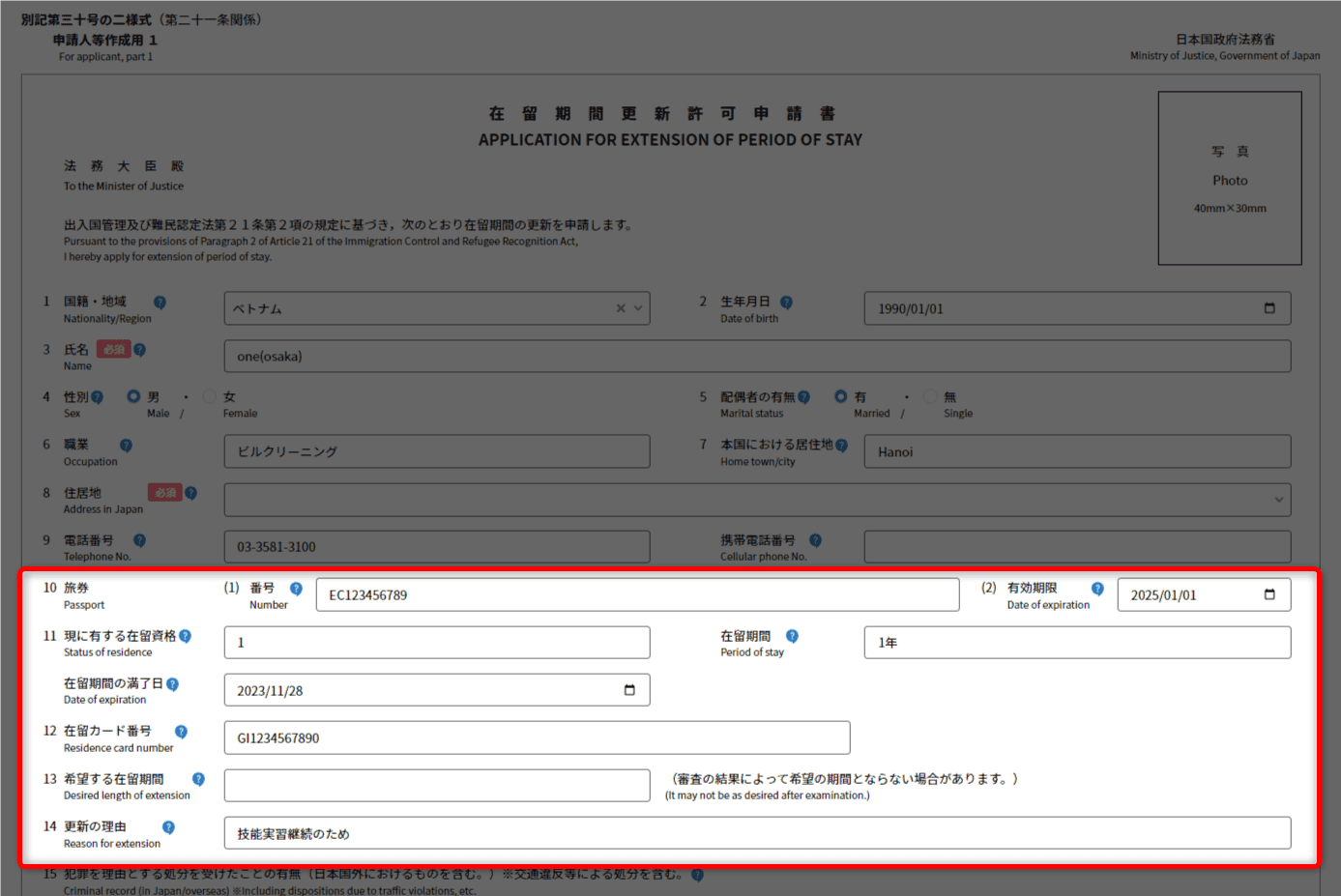This screenshot has width=1341, height=896.
Task: Select Single marital status option
Action: 930,396
